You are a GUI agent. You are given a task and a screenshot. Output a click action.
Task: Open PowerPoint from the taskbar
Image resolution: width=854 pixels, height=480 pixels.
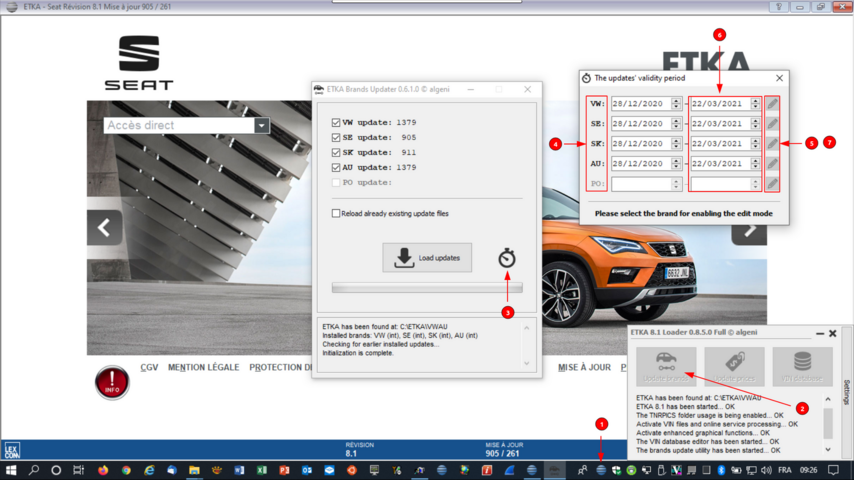point(284,470)
